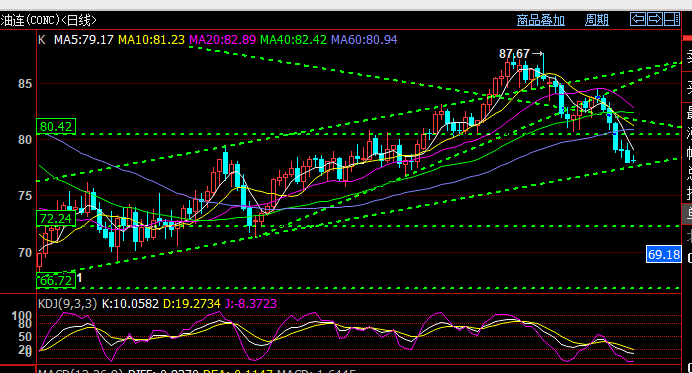Click the 50 level on KDJ axis
This screenshot has height=373, width=692.
pyautogui.click(x=25, y=337)
